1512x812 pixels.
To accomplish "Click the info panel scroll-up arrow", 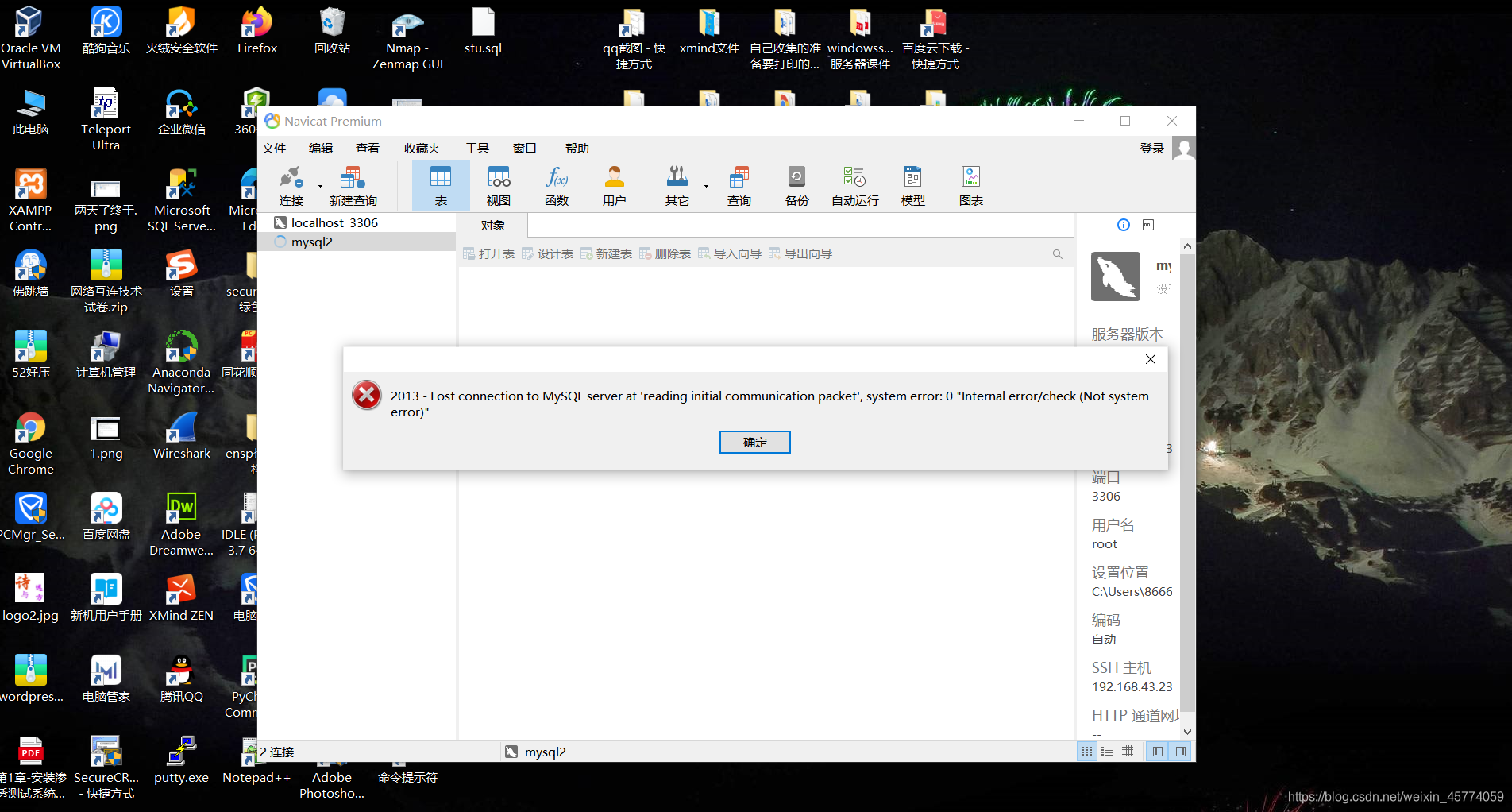I will click(x=1187, y=246).
